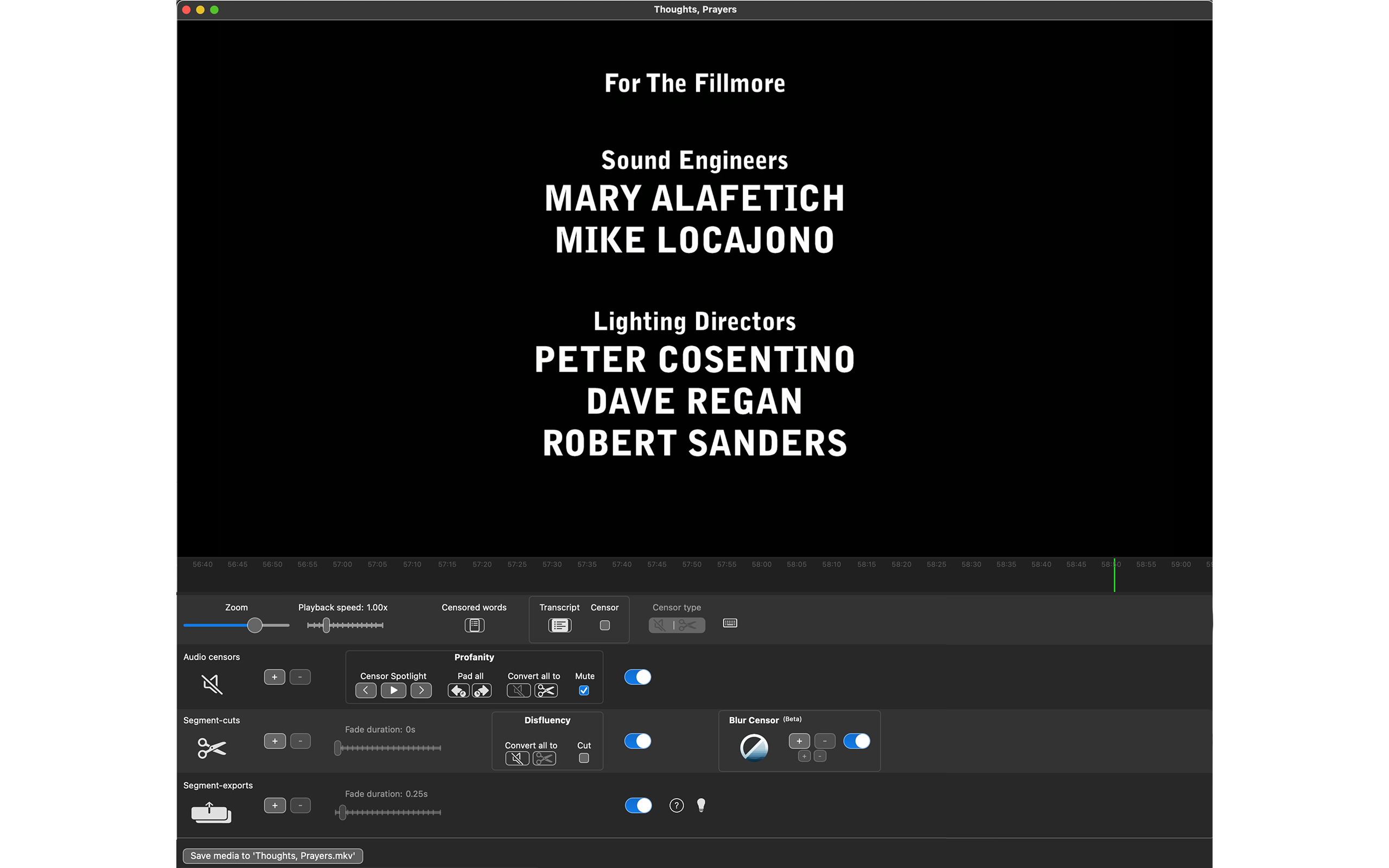Go to previous Censor Spotlight item
The image size is (1389, 868).
[x=366, y=691]
